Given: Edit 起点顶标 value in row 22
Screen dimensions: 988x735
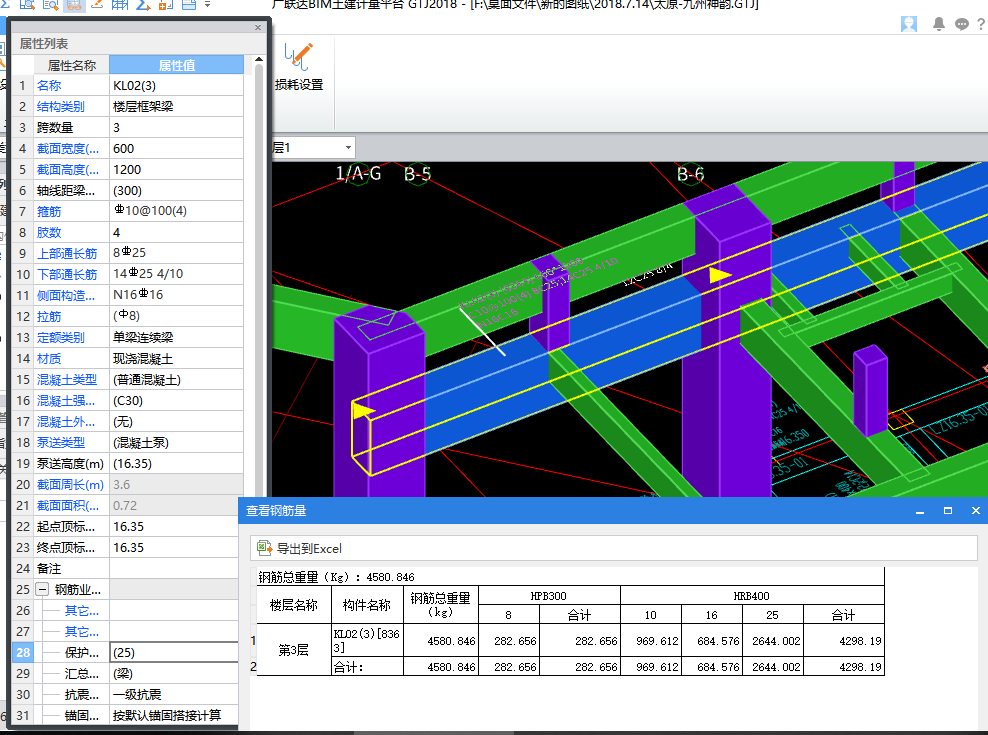Looking at the screenshot, I should (176, 526).
